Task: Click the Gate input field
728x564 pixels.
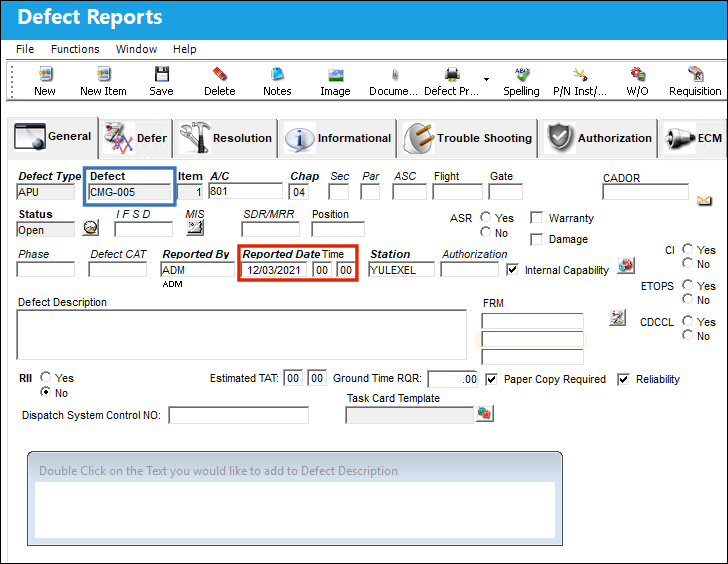Action: [x=506, y=192]
